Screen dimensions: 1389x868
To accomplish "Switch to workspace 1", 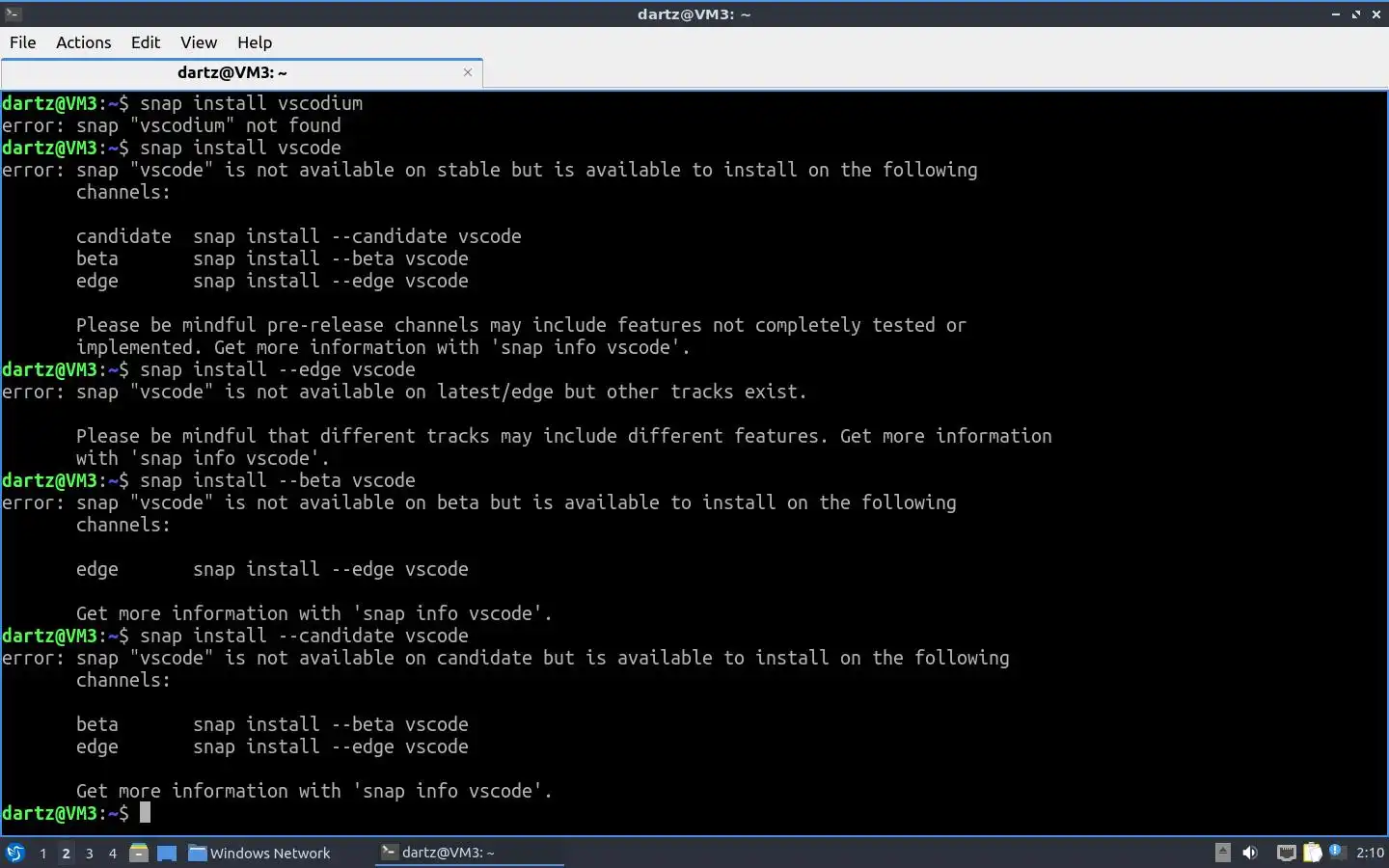I will (42, 853).
